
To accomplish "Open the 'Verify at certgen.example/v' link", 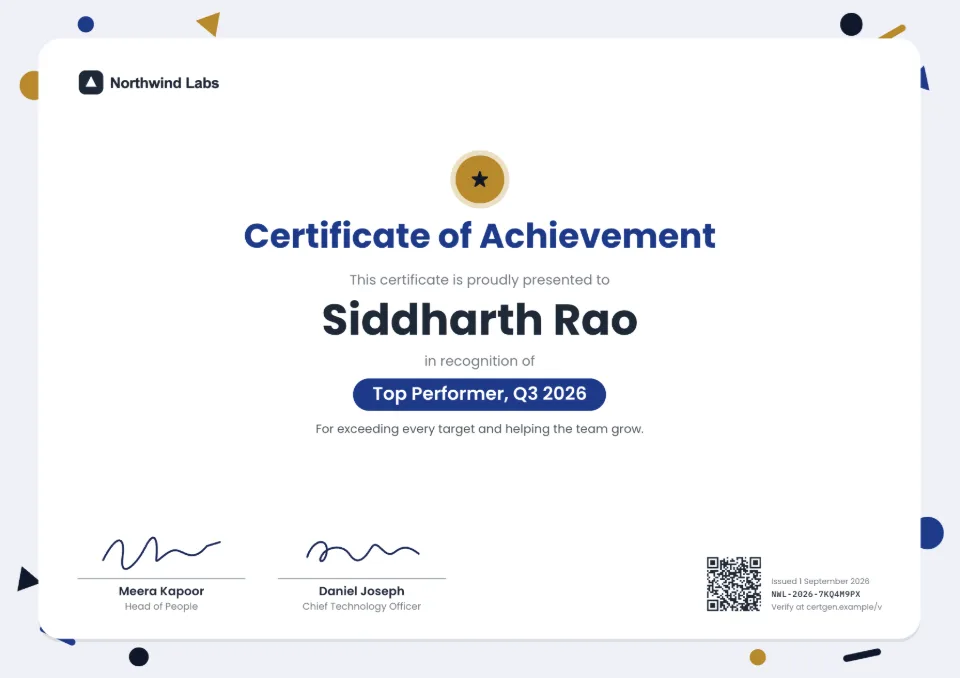I will tap(826, 607).
